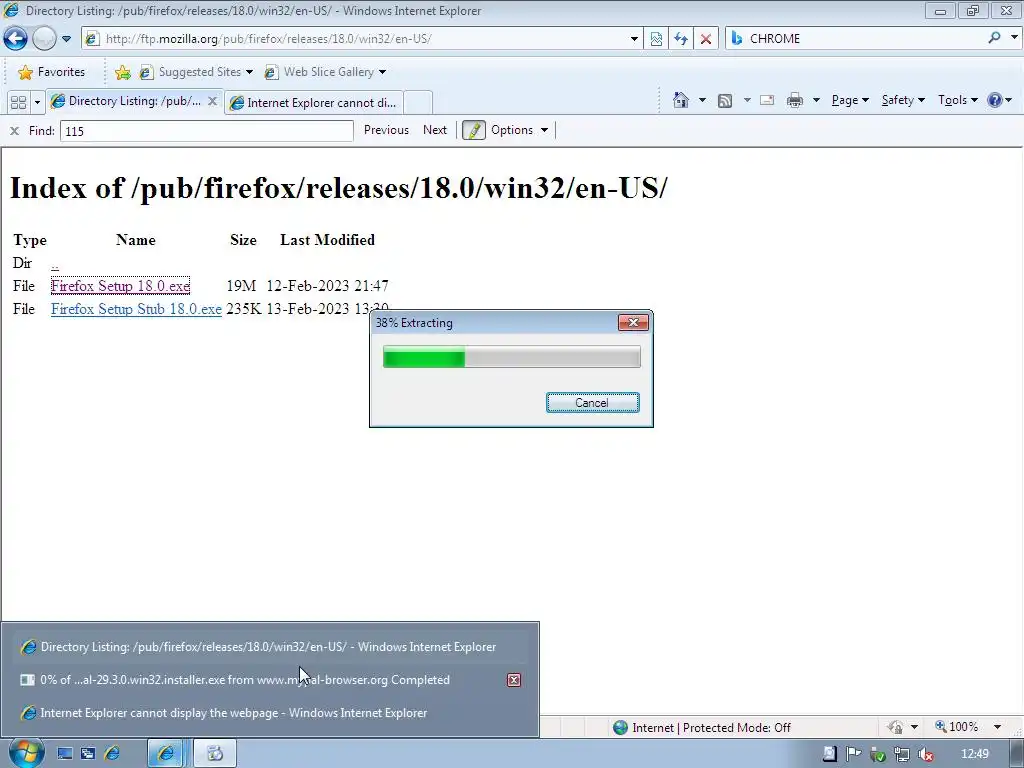1024x768 pixels.
Task: Open the zoom level dropdown arrow
Action: click(997, 727)
